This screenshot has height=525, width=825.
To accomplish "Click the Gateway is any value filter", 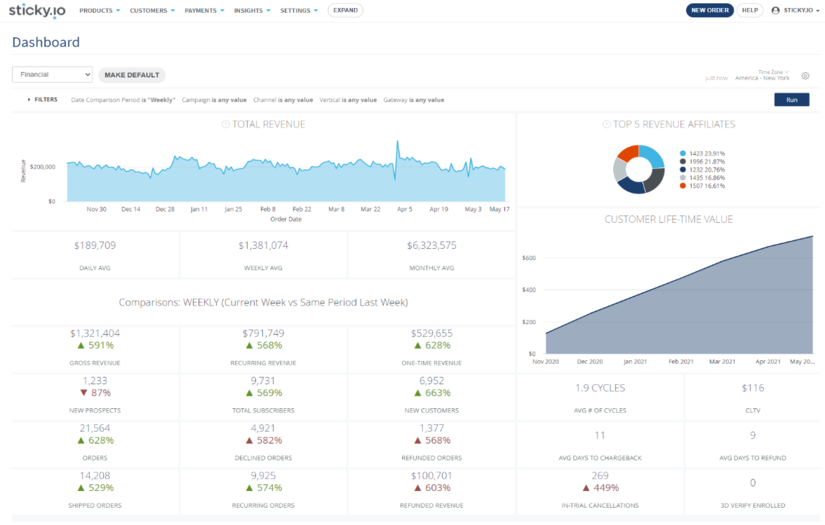I will point(414,100).
